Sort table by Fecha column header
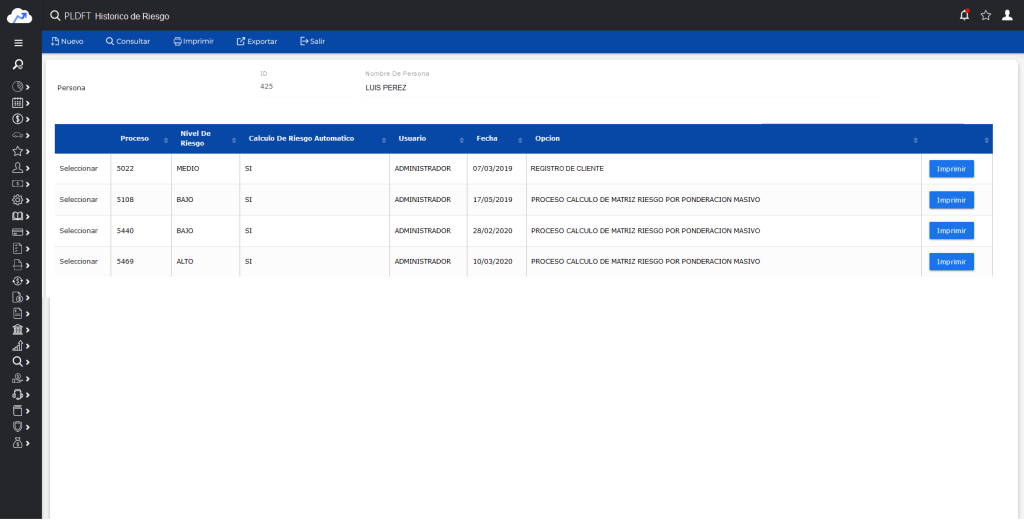The image size is (1024, 520). coord(487,138)
